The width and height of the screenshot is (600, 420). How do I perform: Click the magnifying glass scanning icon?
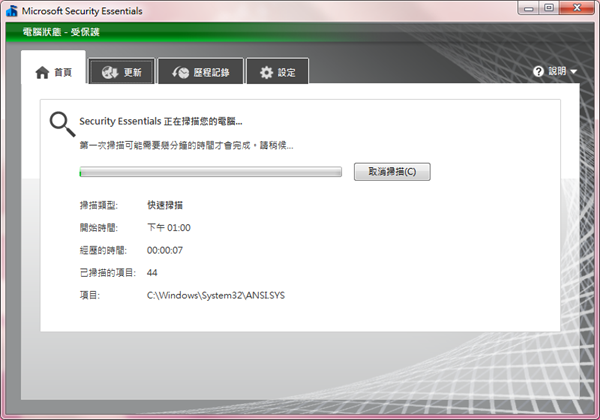[x=62, y=124]
